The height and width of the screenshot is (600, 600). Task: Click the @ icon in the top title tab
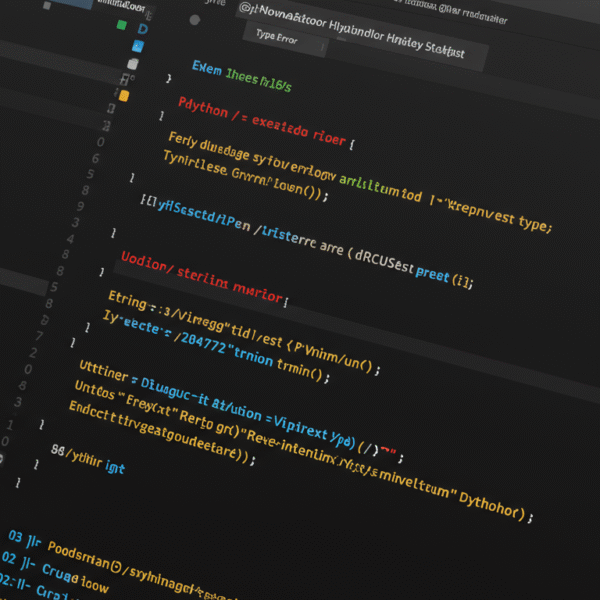pyautogui.click(x=246, y=10)
